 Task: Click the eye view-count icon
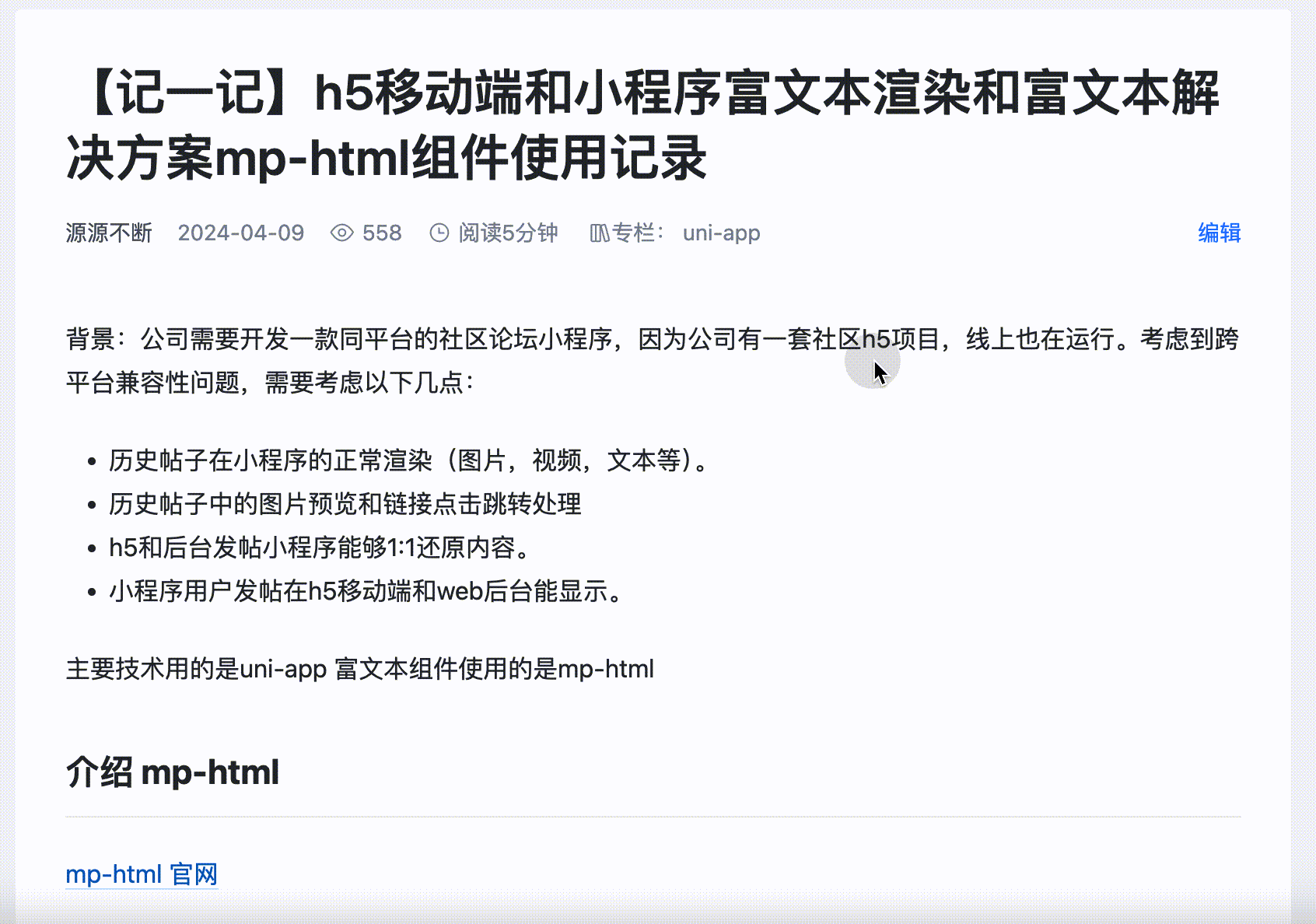pos(341,233)
